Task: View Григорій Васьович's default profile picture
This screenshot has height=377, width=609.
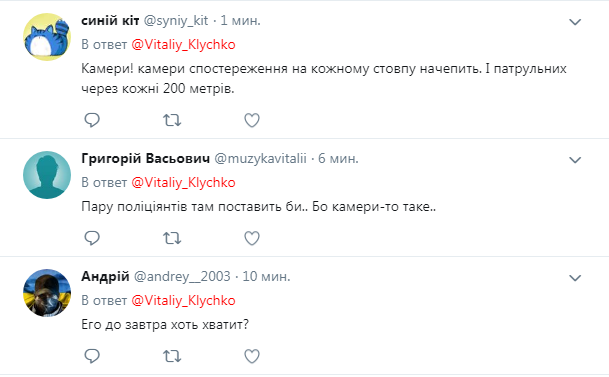Action: tap(47, 175)
